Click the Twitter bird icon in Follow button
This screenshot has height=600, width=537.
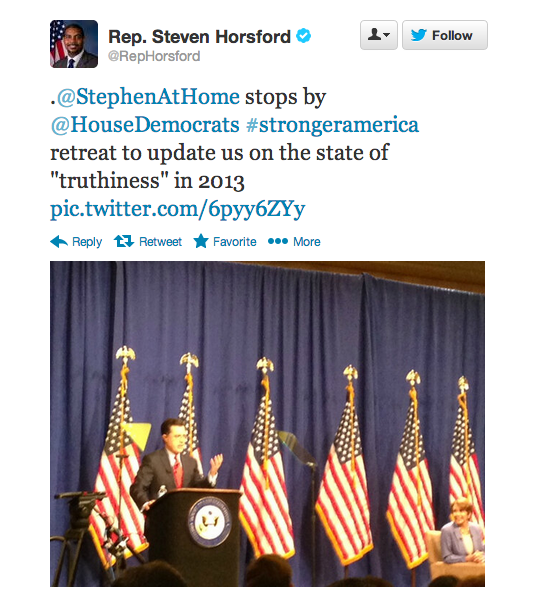click(x=419, y=35)
